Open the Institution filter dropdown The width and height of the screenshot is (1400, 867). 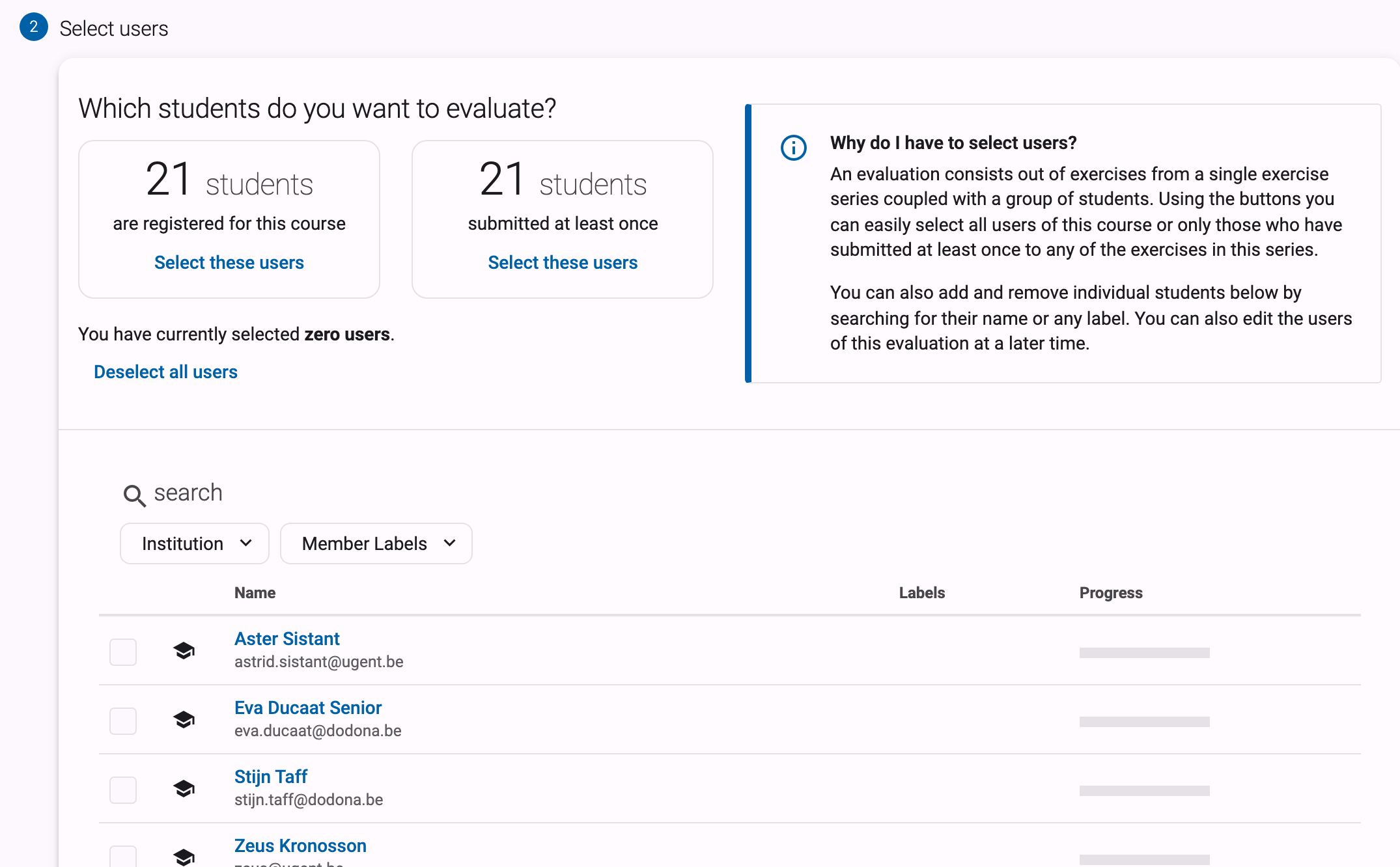tap(195, 544)
